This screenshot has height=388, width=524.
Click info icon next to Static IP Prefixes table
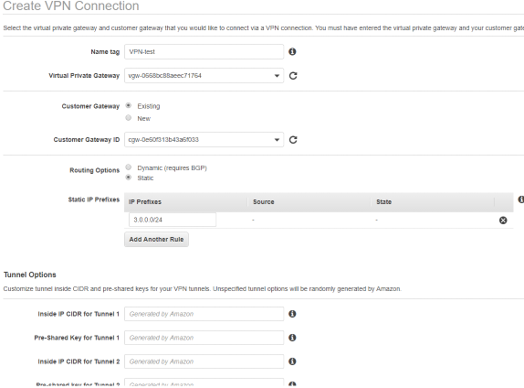[521, 200]
